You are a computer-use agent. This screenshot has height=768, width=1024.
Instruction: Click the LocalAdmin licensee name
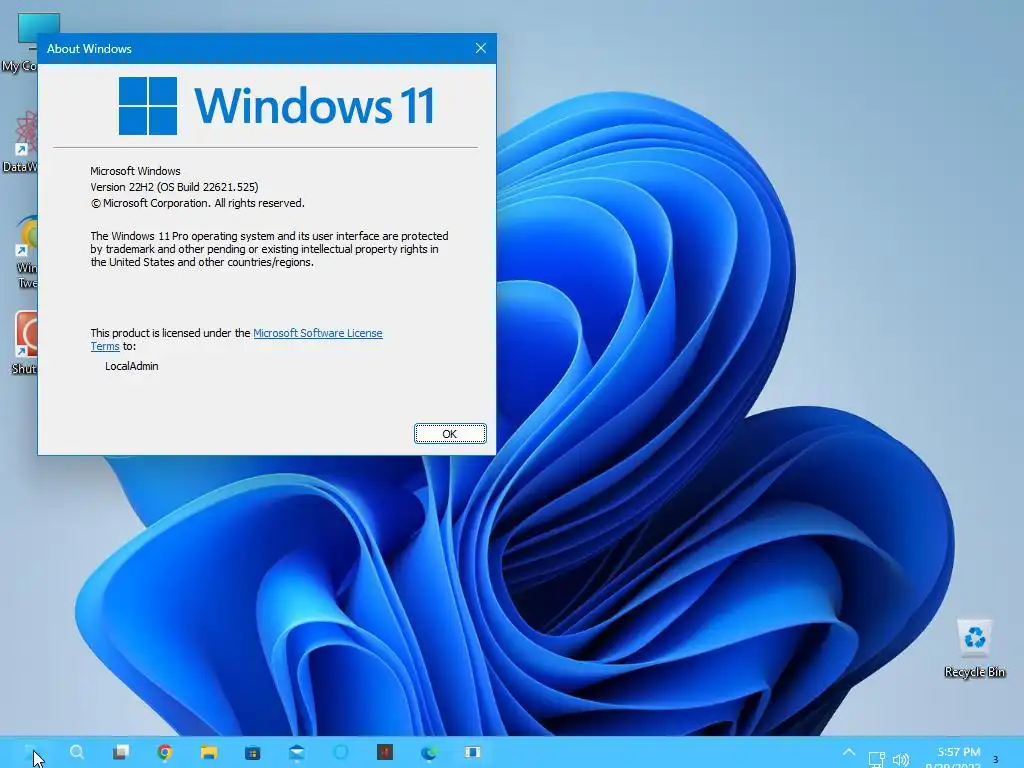[x=131, y=366]
